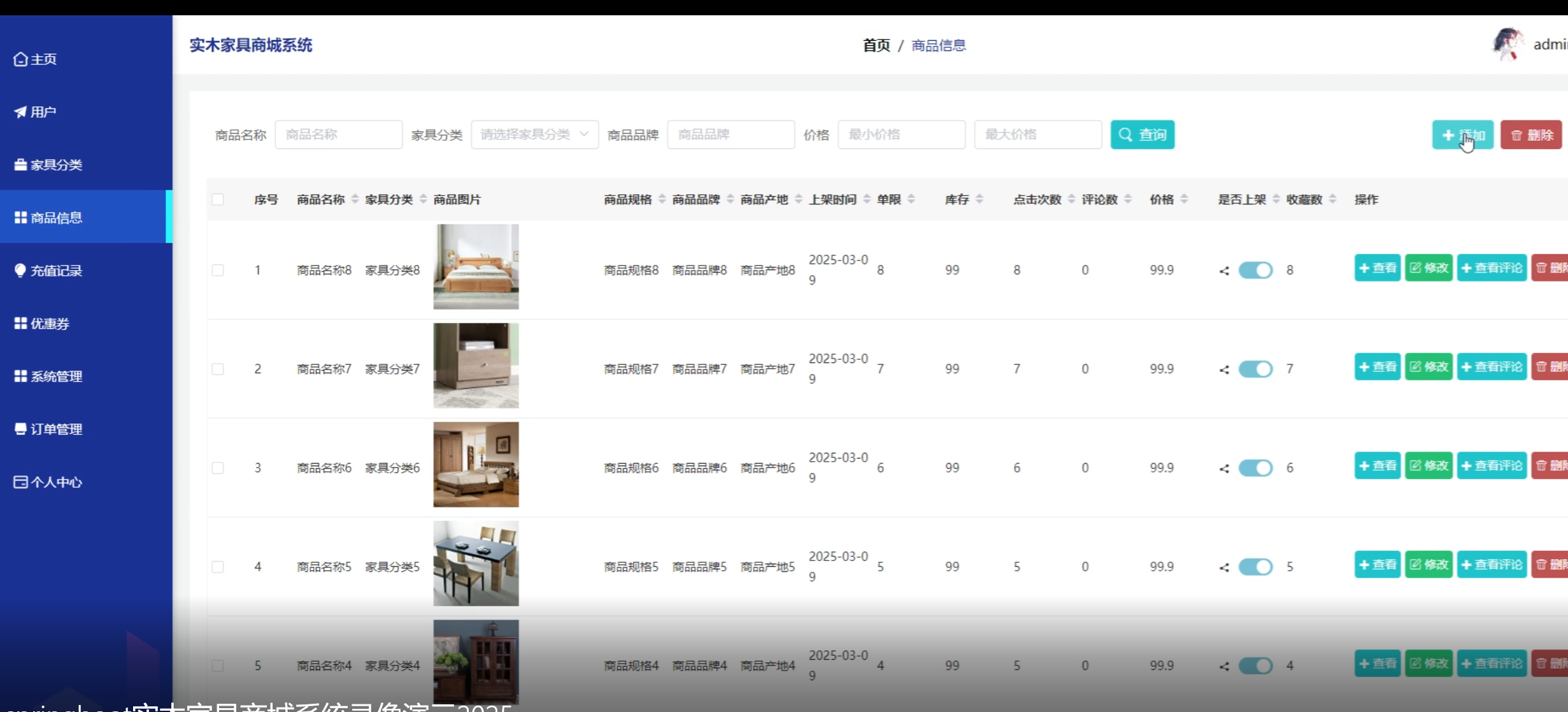Toggle 是否上架 switch for 商品名称8
Screen dimensions: 1568x712
(x=1255, y=270)
